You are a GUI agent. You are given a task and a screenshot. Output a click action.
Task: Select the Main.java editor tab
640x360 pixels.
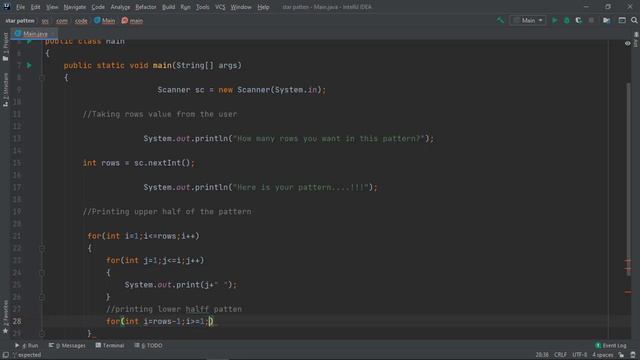[34, 34]
